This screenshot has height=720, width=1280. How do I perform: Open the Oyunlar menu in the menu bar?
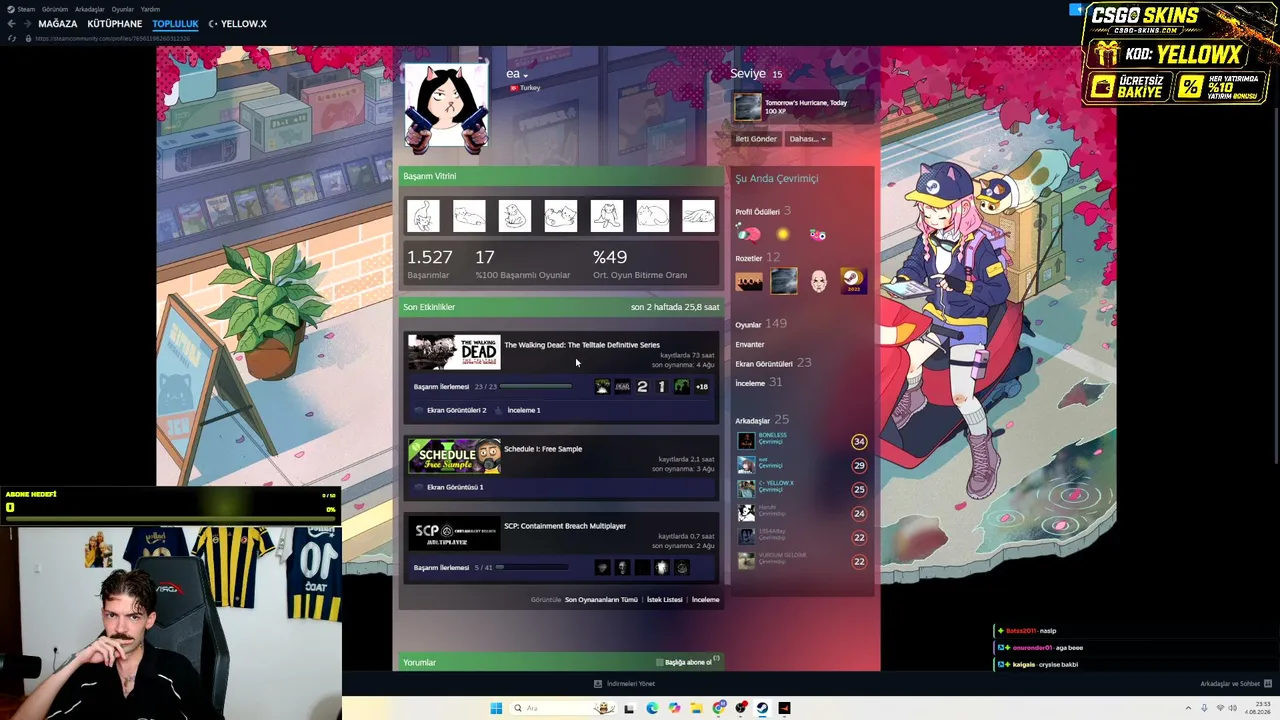coord(123,9)
